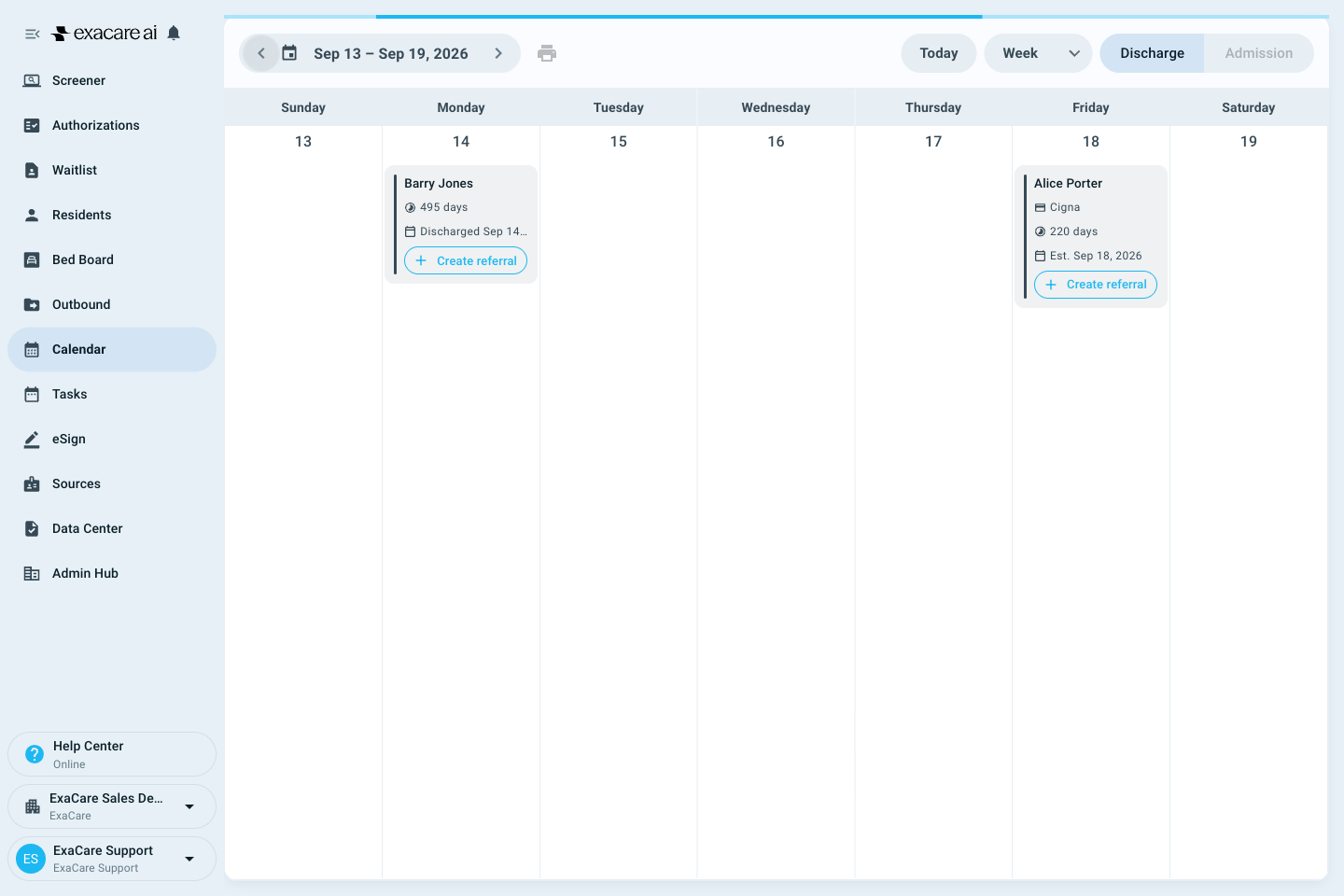1344x896 pixels.
Task: Create referral for Alice Porter
Action: [1096, 285]
